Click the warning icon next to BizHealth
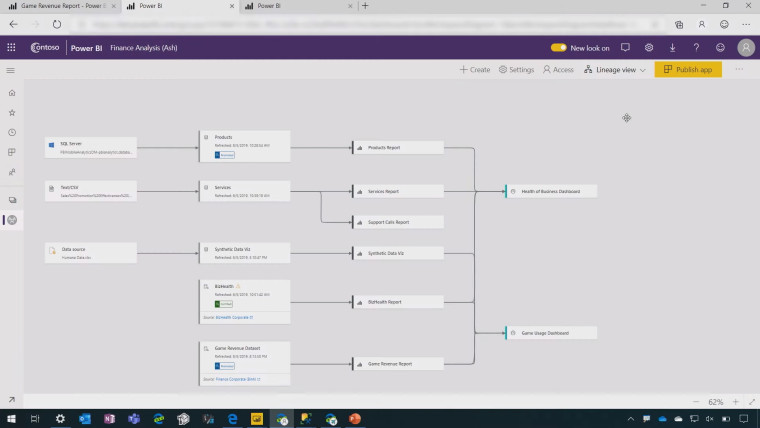Screen dimensions: 760x428 (238, 286)
